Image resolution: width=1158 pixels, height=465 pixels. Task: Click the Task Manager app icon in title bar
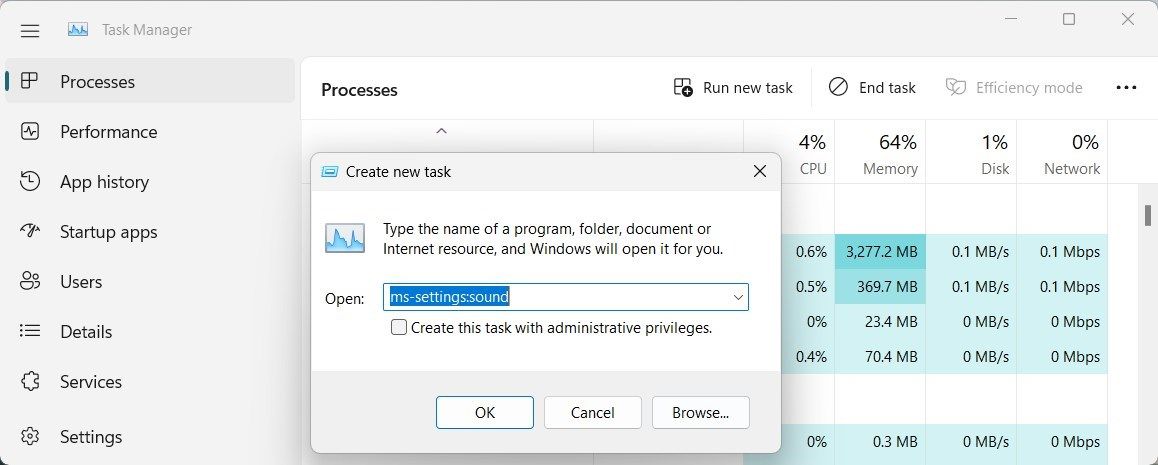tap(78, 30)
